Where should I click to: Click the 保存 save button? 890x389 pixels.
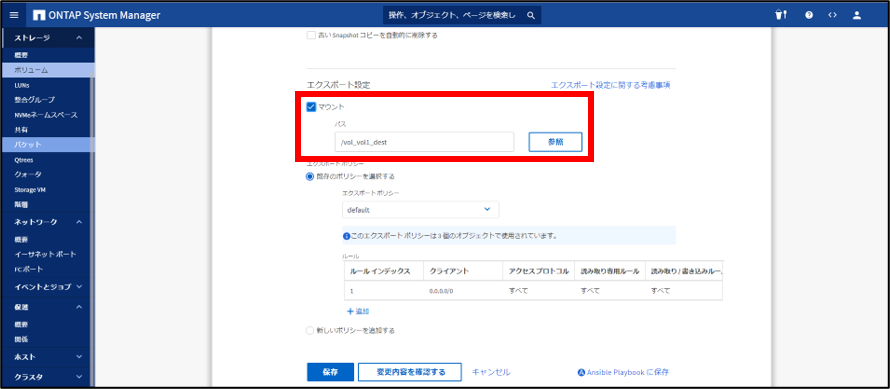[x=330, y=372]
